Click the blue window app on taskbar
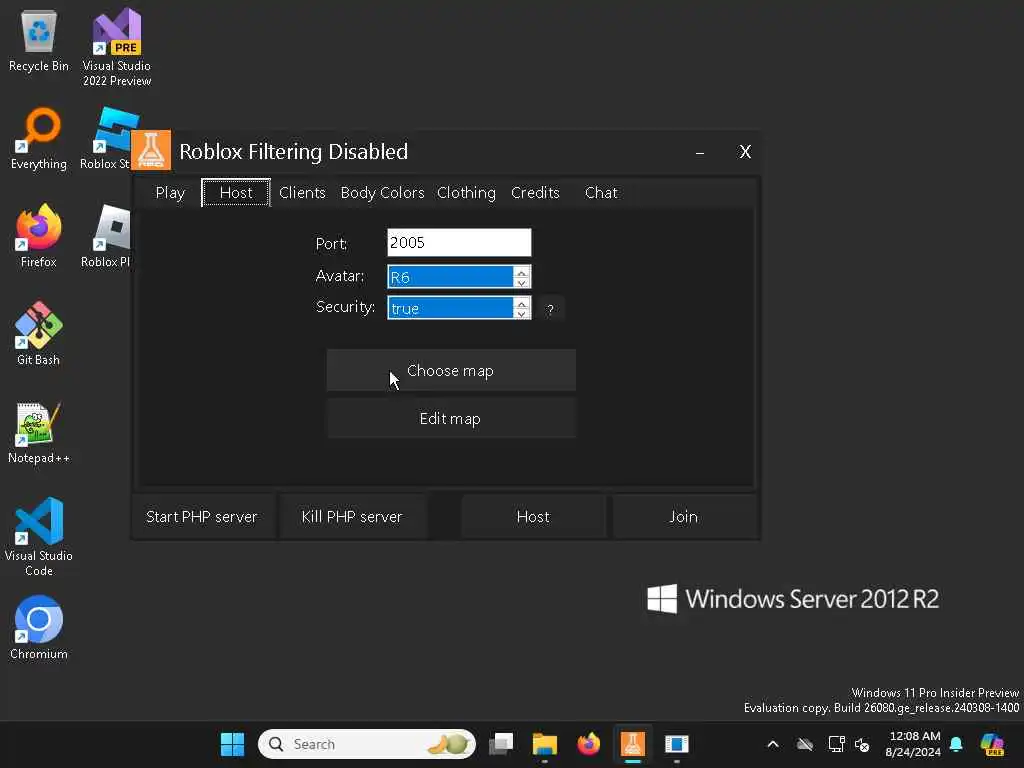Image resolution: width=1024 pixels, height=768 pixels. pyautogui.click(x=677, y=744)
